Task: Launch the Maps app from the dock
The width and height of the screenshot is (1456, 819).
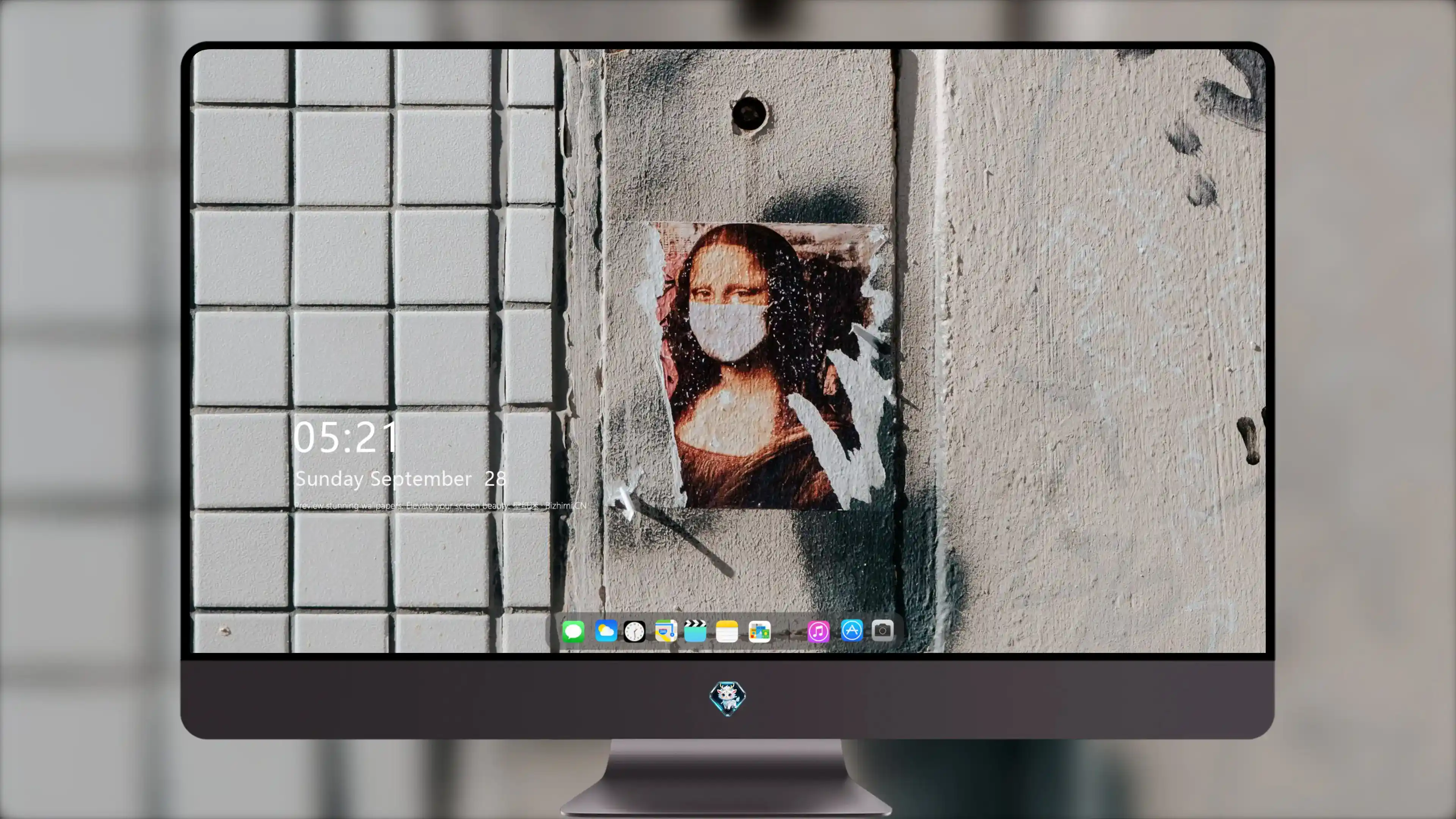Action: 666,631
